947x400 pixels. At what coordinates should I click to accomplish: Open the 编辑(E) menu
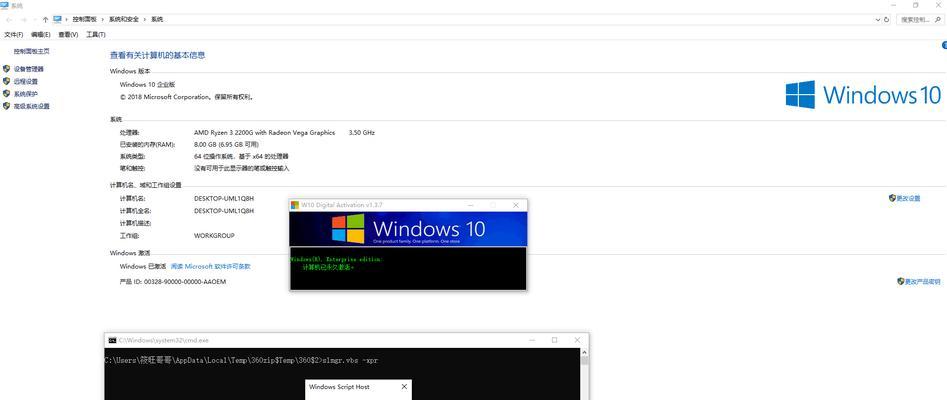pyautogui.click(x=40, y=35)
